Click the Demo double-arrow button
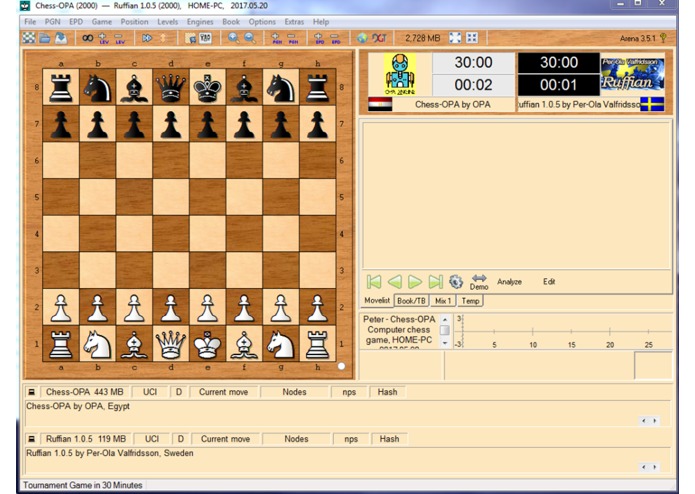Screen dimensions: 695x494 coord(479,282)
